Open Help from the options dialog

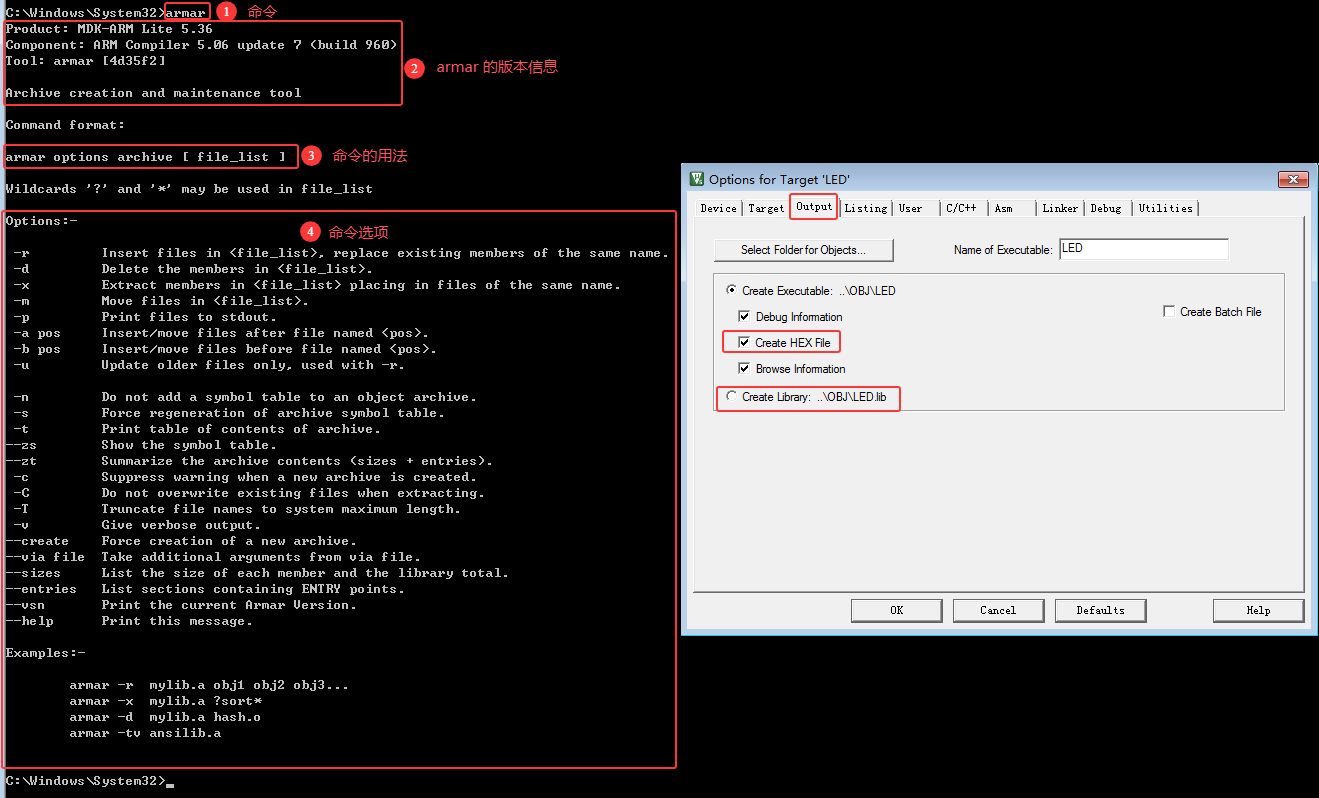tap(1258, 610)
